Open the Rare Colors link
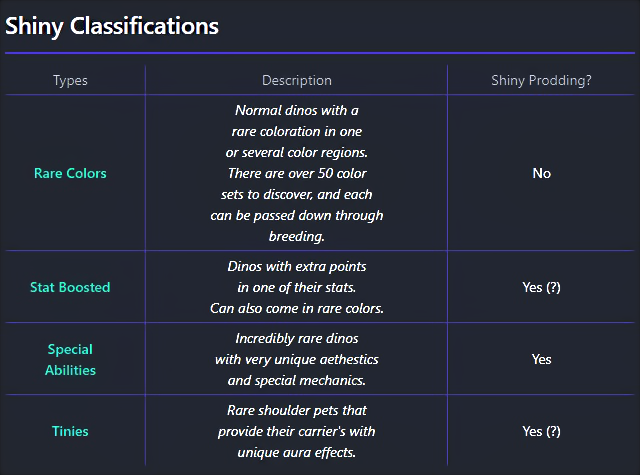640x475 pixels. (70, 173)
